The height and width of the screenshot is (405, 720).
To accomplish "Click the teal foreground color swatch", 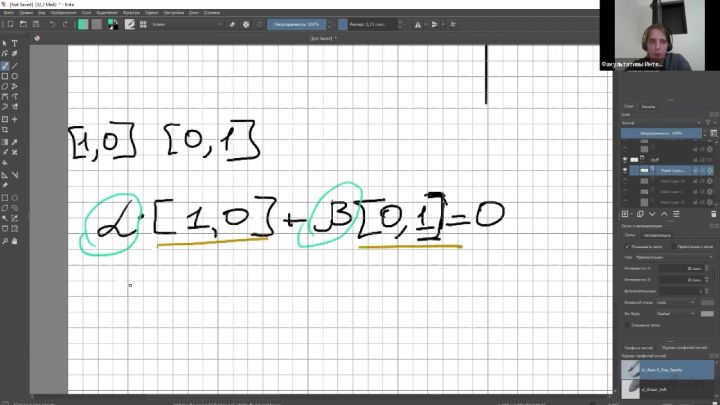I will tap(84, 23).
